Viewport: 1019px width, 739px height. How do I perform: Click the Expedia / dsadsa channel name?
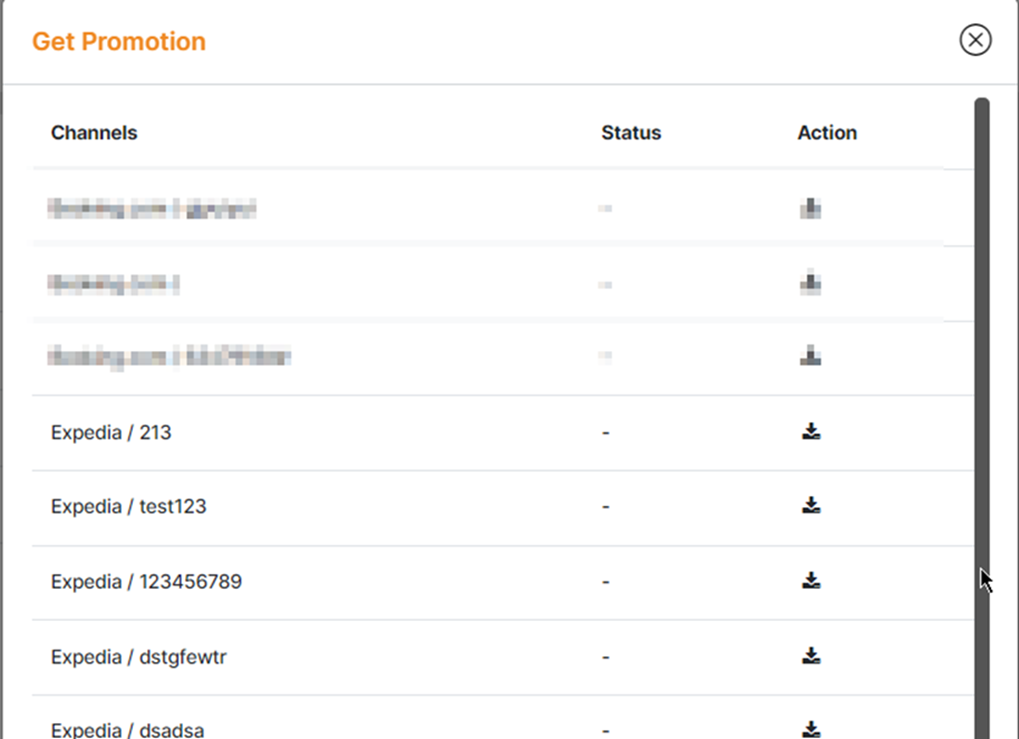127,730
